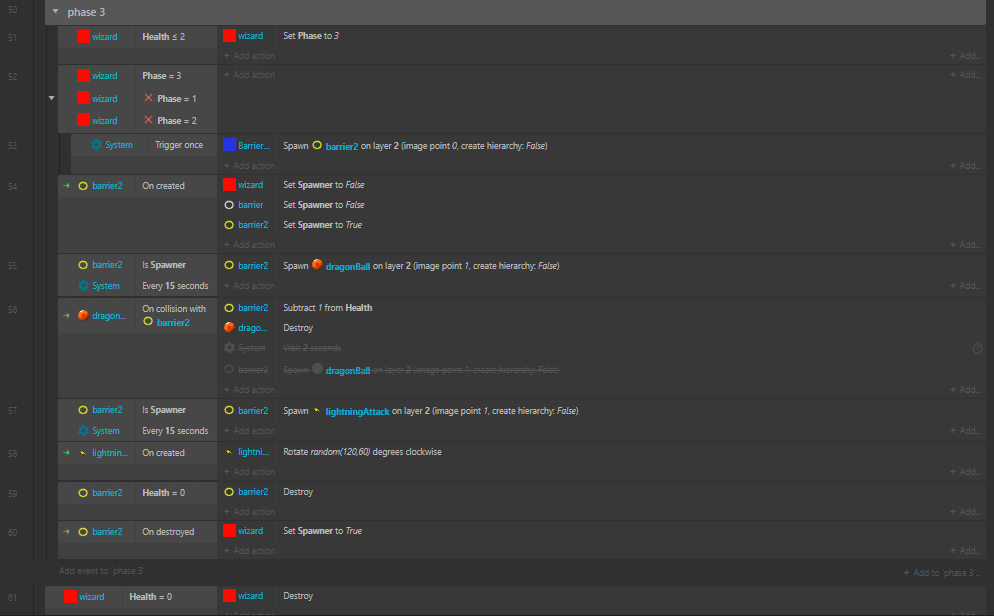Viewport: 994px width, 616px height.
Task: Select wizard Destroy action in event 61
Action: (298, 596)
